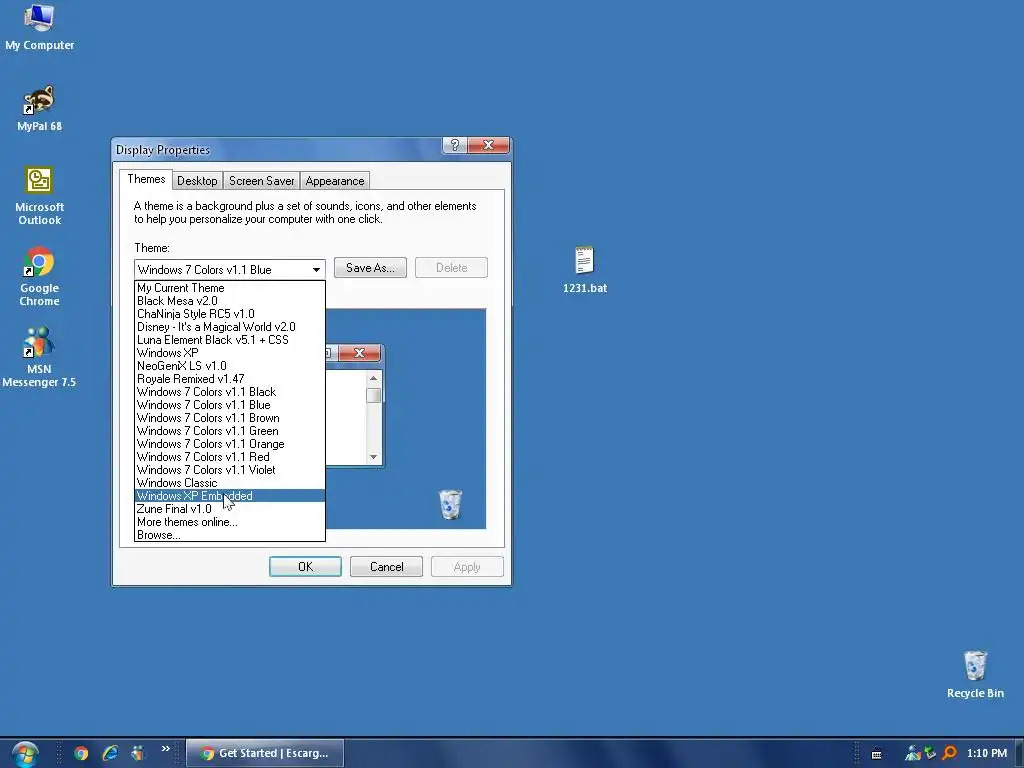Click the on-screen keyboard tray icon
Image resolution: width=1024 pixels, height=768 pixels.
[876, 754]
